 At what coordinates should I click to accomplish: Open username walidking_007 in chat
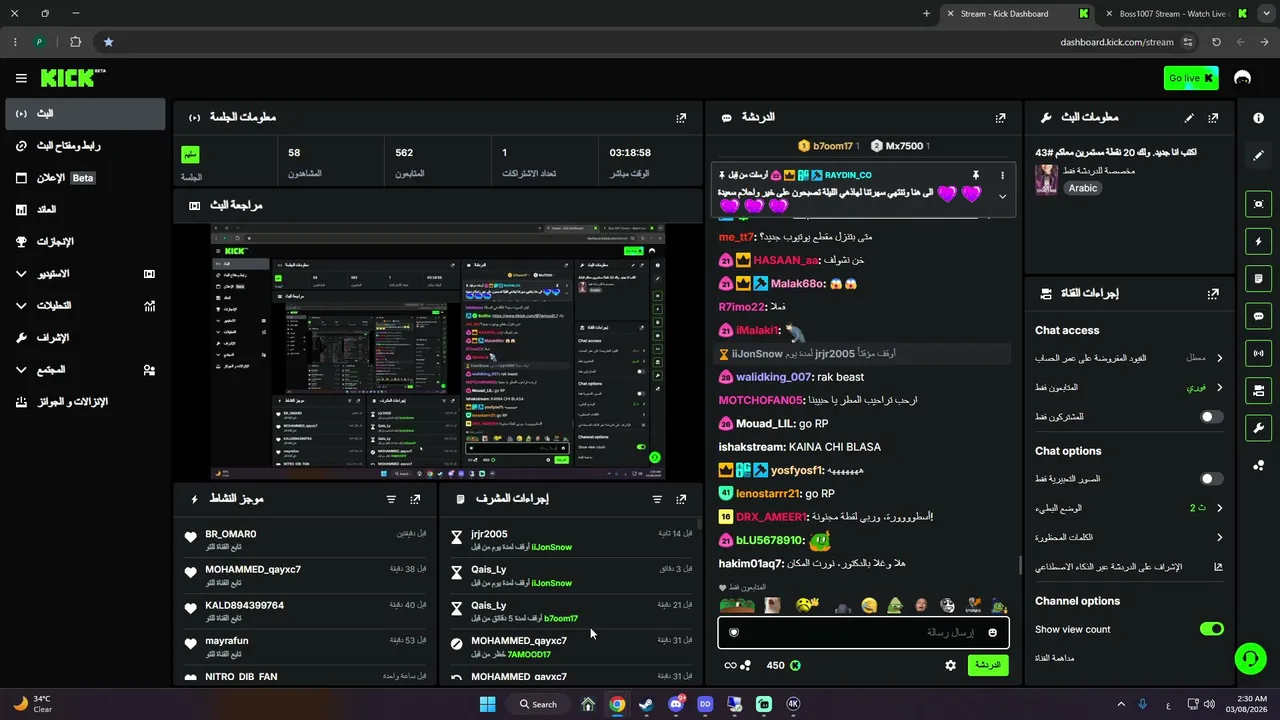tap(774, 377)
